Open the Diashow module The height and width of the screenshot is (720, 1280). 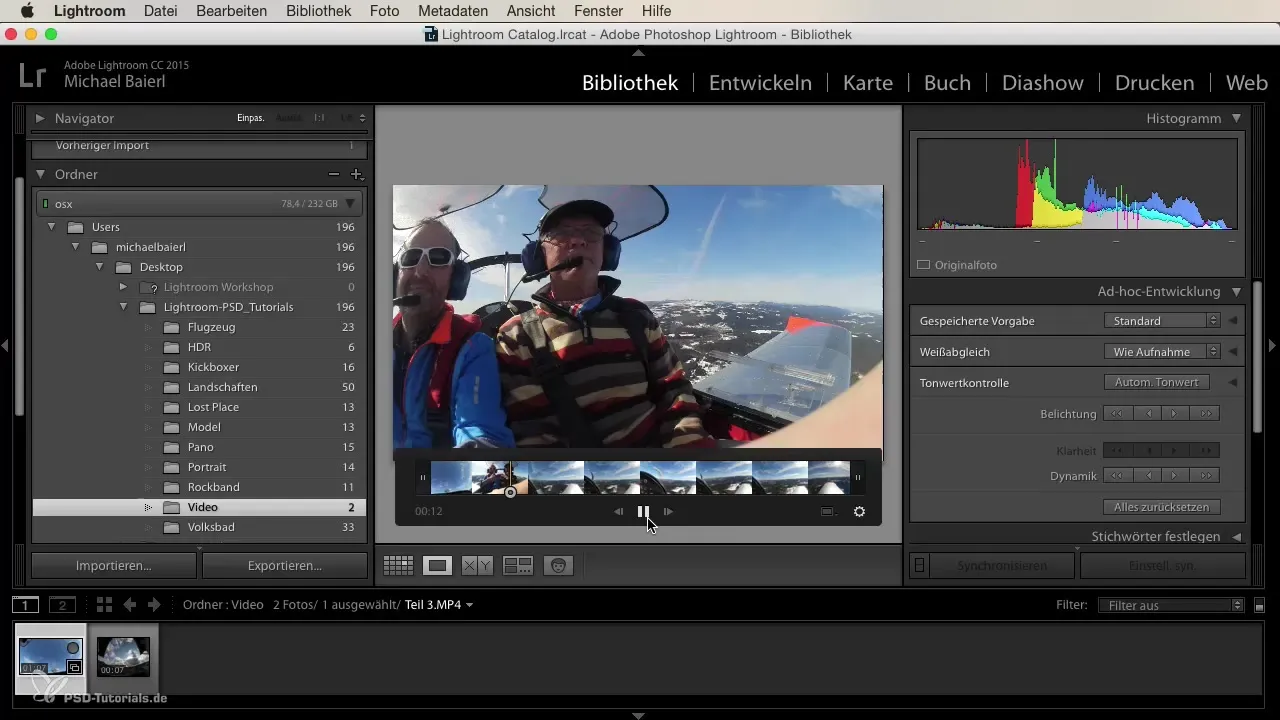coord(1043,83)
